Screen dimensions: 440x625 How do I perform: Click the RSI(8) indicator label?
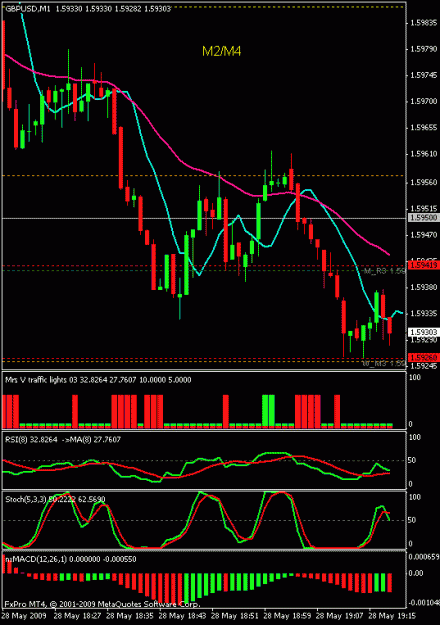[x=63, y=440]
